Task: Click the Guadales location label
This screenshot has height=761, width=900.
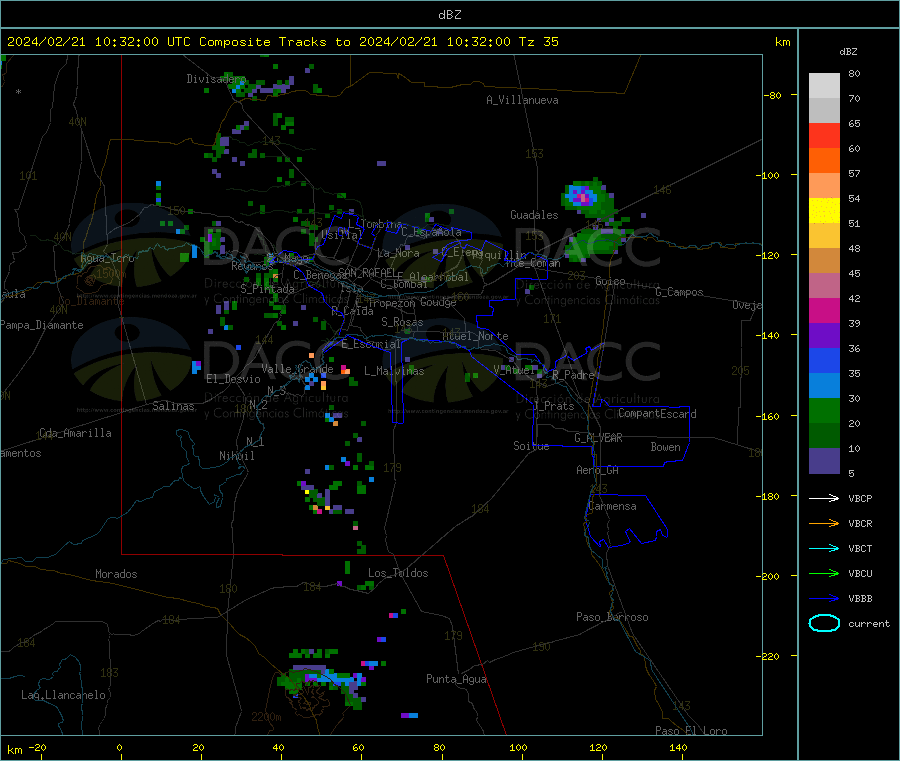Action: pyautogui.click(x=534, y=215)
